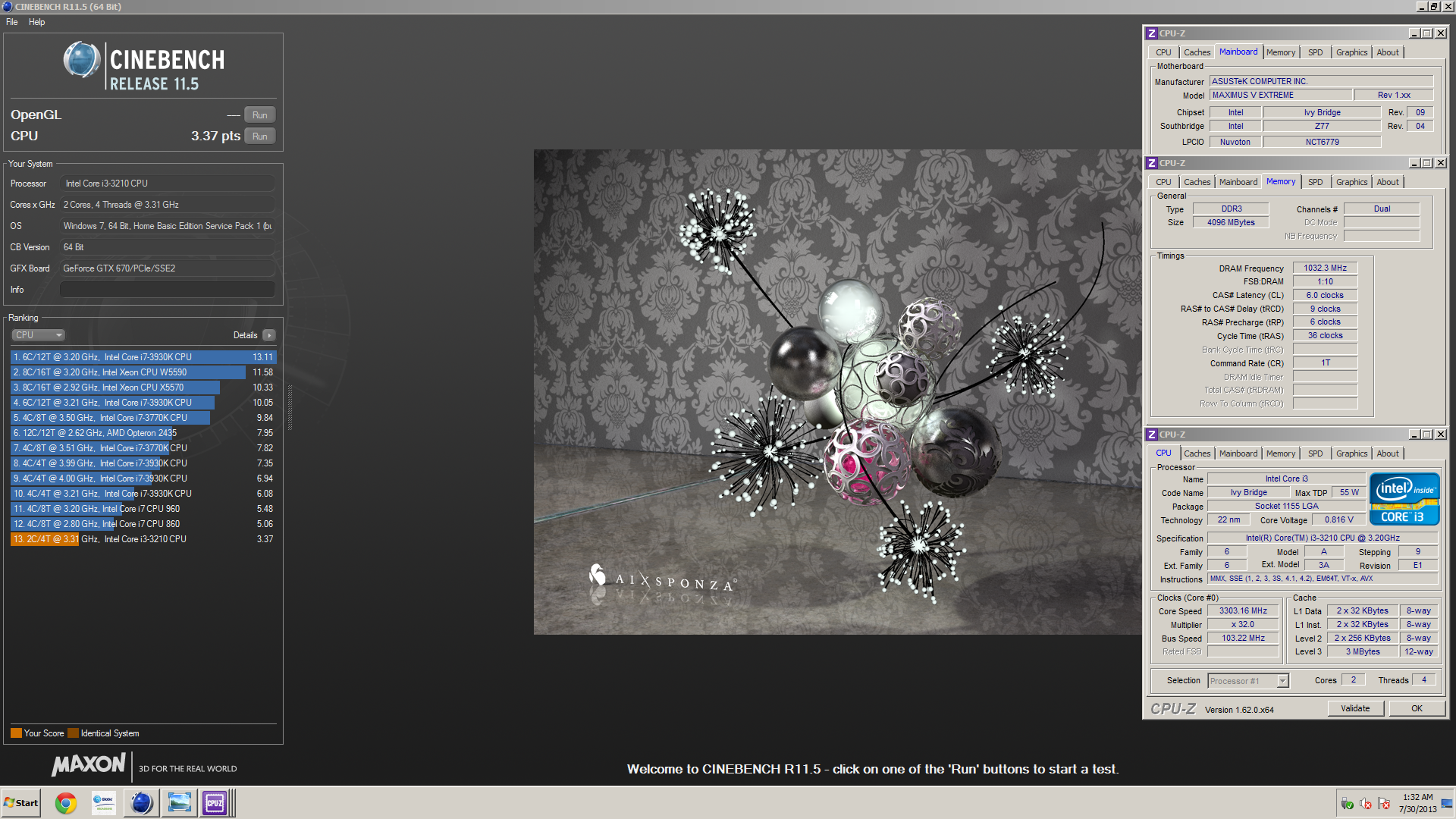Open the Globe Broadband taskbar icon
Screen dimensions: 1456x819
click(103, 803)
